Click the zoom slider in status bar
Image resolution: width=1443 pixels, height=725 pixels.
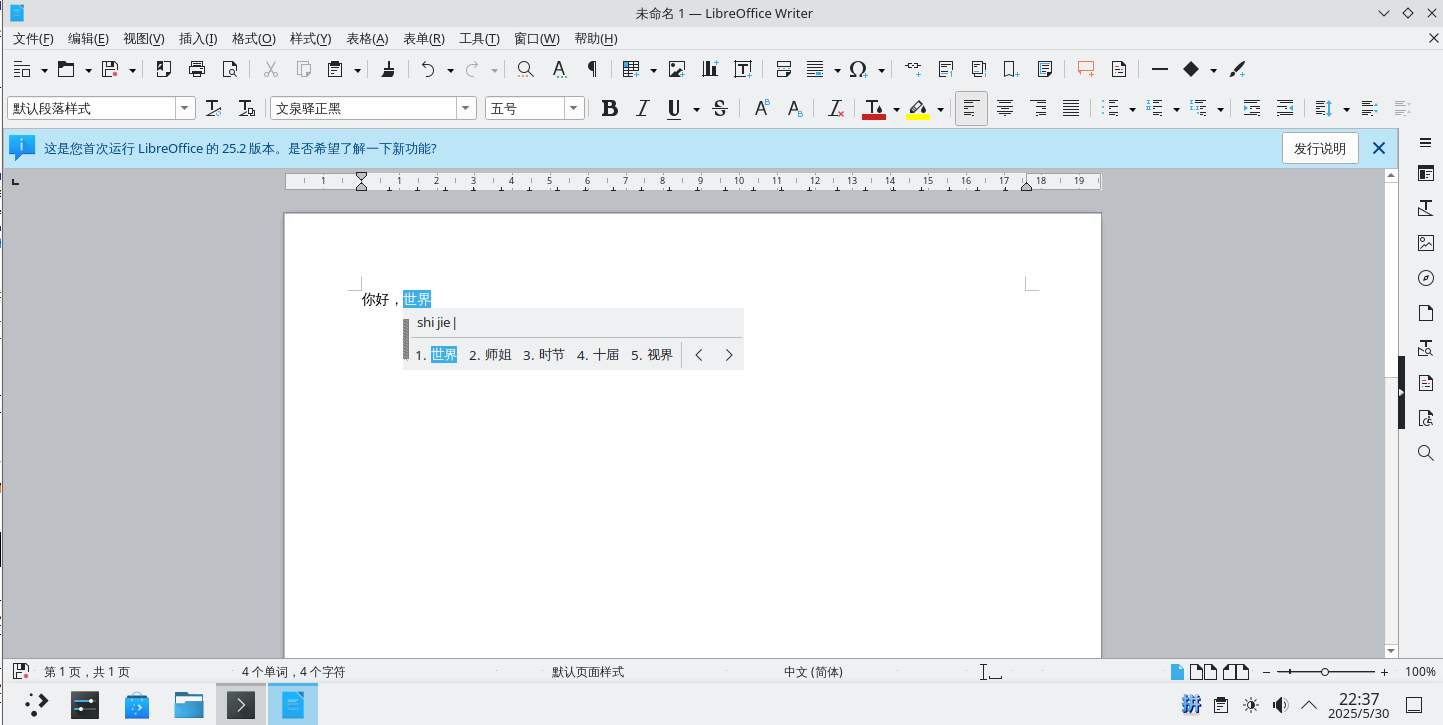point(1324,672)
